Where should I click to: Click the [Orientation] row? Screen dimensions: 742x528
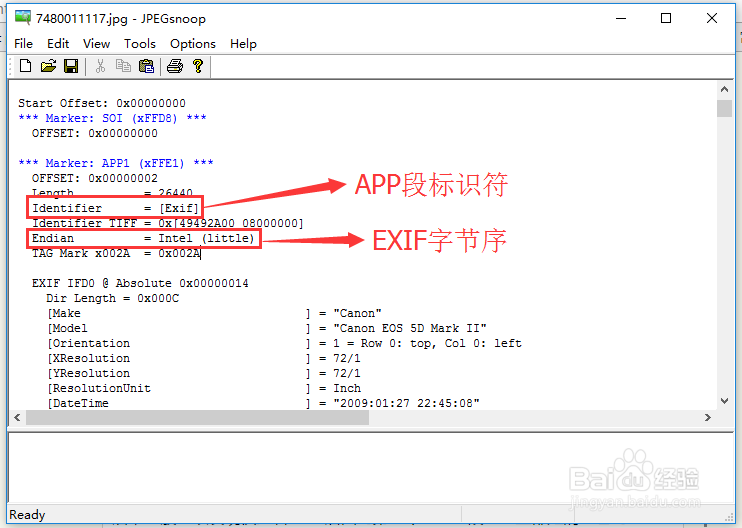click(x=284, y=343)
